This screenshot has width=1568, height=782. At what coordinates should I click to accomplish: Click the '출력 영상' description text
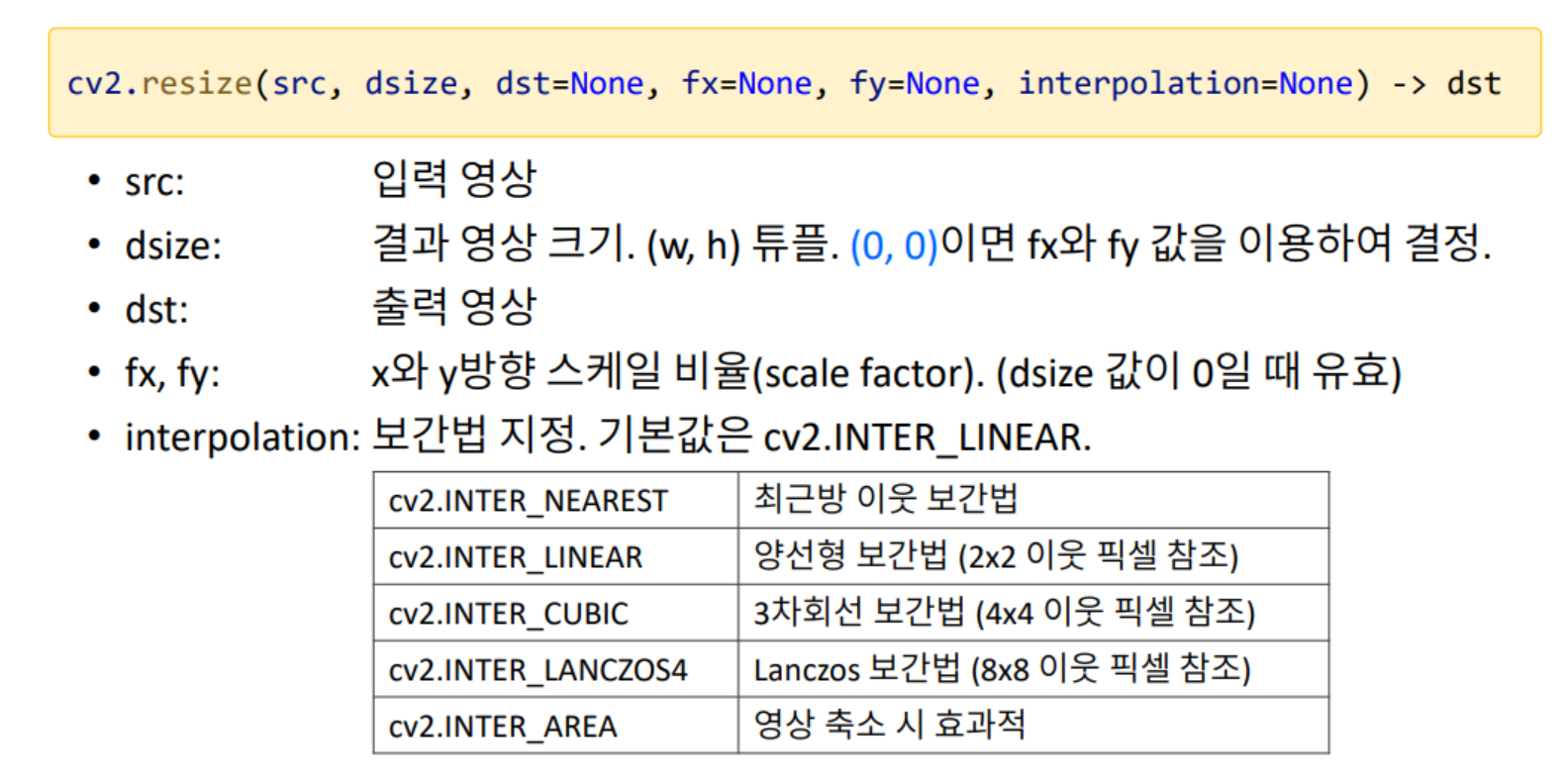point(453,306)
